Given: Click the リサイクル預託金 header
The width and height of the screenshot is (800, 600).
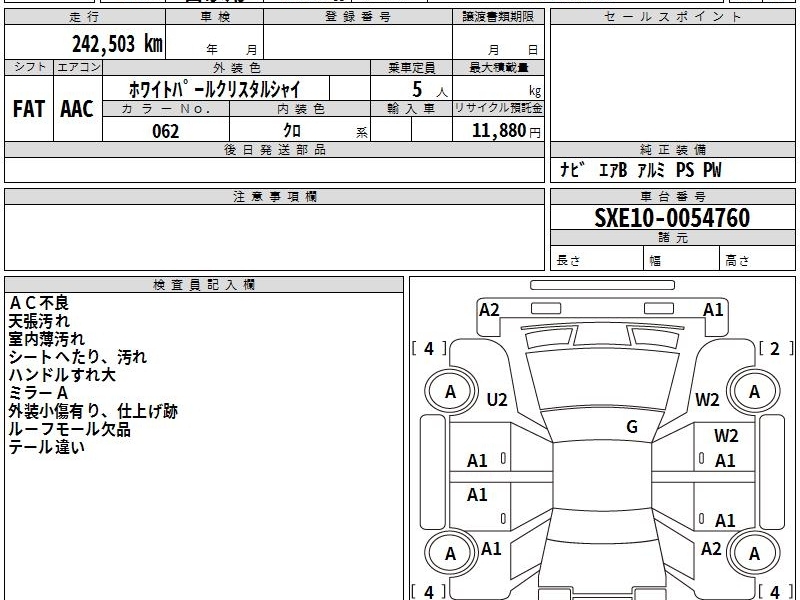Looking at the screenshot, I should point(498,108).
